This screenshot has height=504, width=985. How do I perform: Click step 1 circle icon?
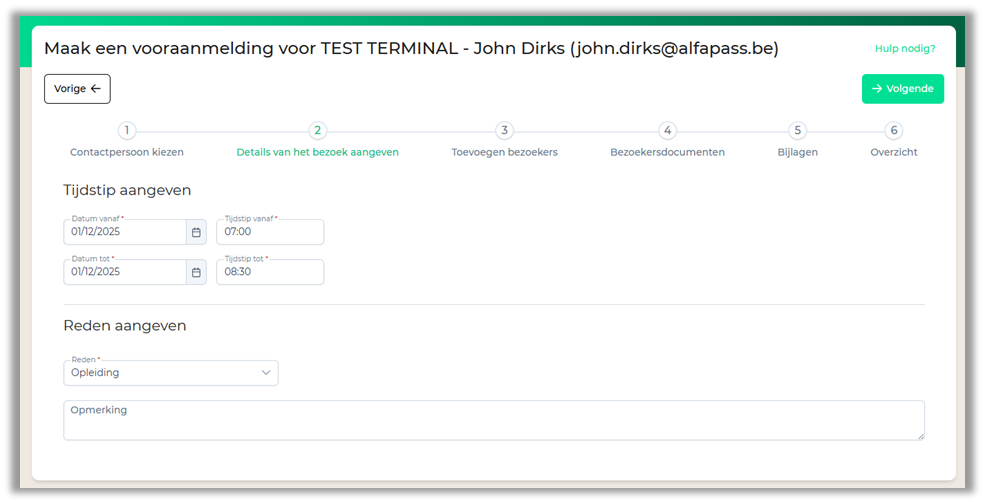tap(127, 130)
